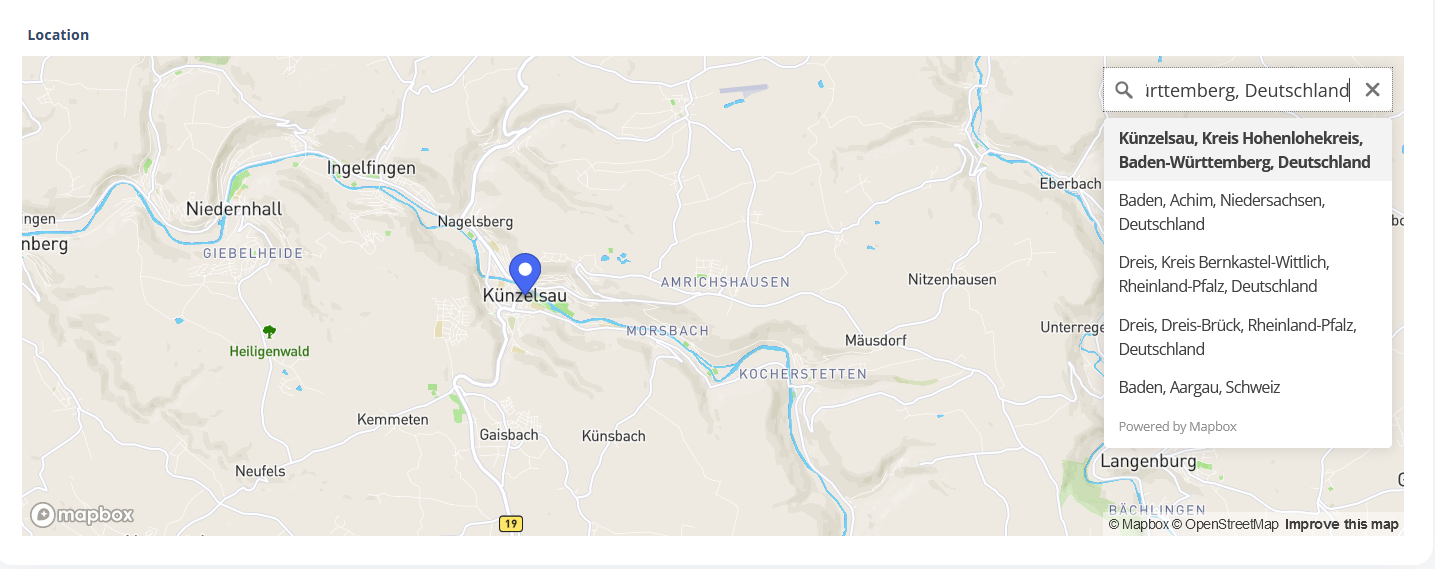Choose Baden, Aargau, Schweiz suggestion
Image resolution: width=1435 pixels, height=569 pixels.
[x=1248, y=387]
